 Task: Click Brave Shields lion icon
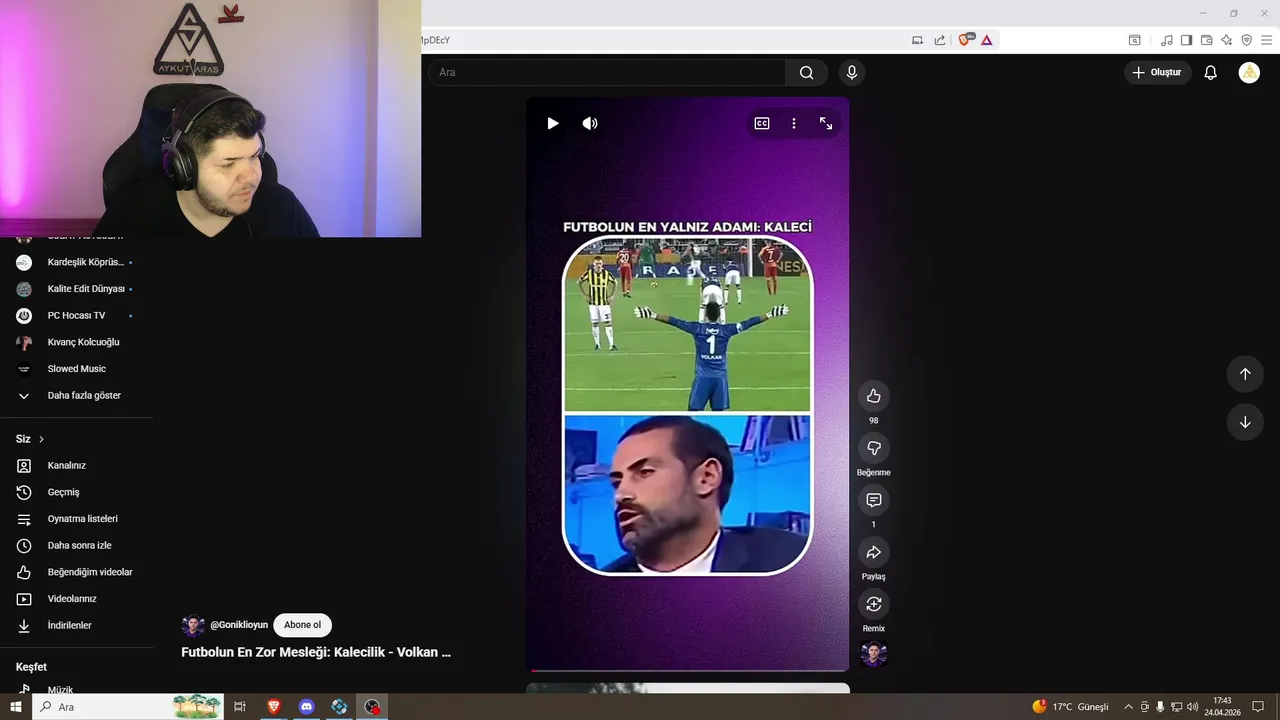click(x=965, y=40)
